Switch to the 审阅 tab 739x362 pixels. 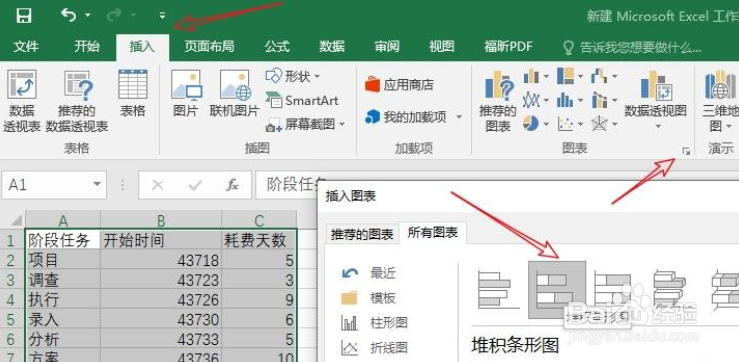pyautogui.click(x=387, y=46)
